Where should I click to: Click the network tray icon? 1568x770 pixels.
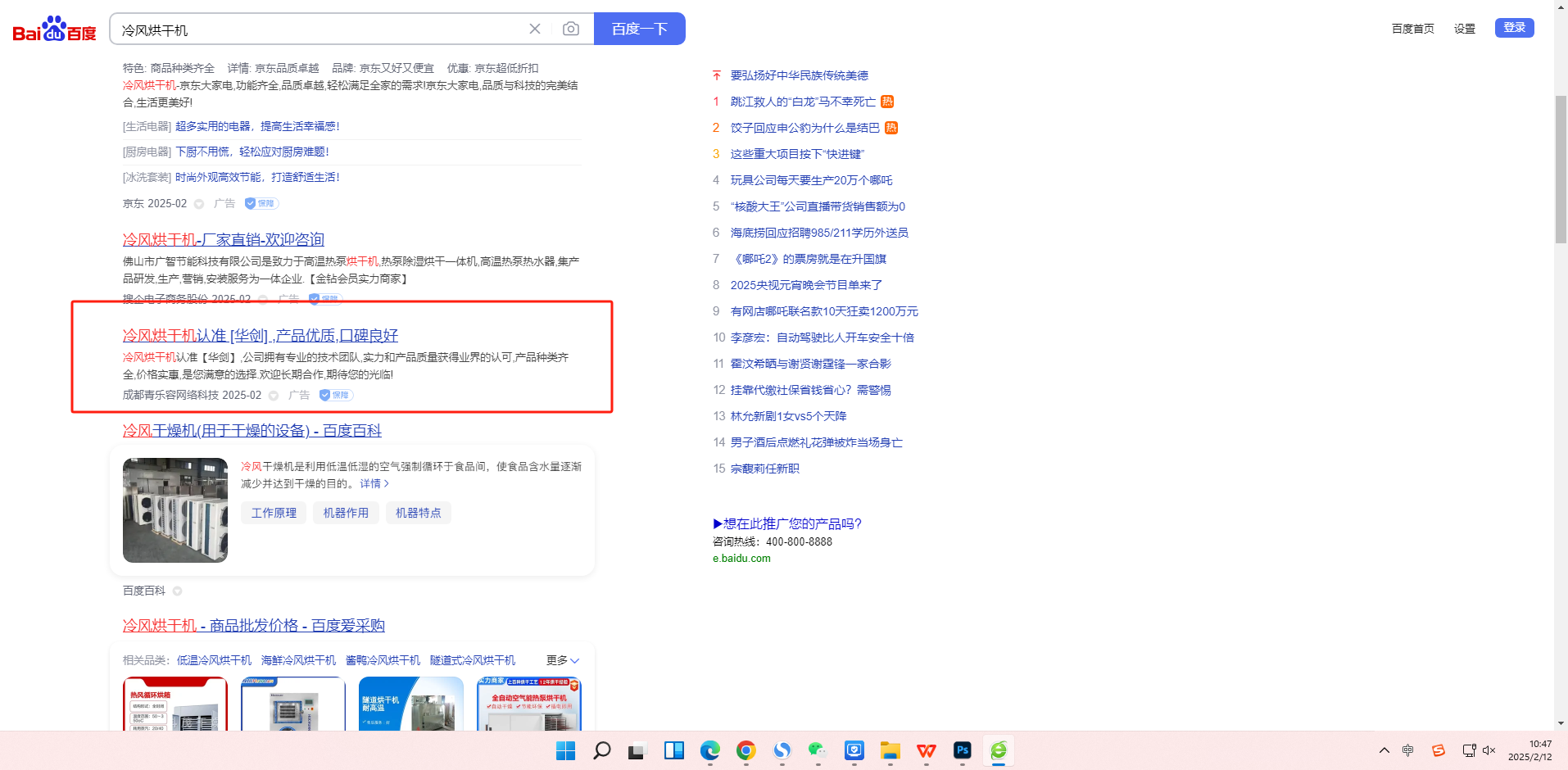tap(1469, 750)
